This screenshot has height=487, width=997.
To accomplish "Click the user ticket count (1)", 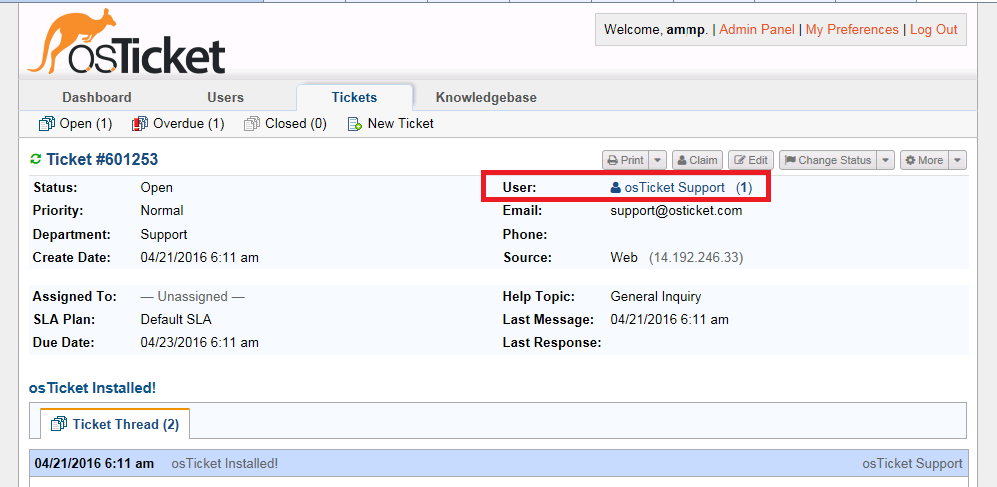I will coord(744,188).
